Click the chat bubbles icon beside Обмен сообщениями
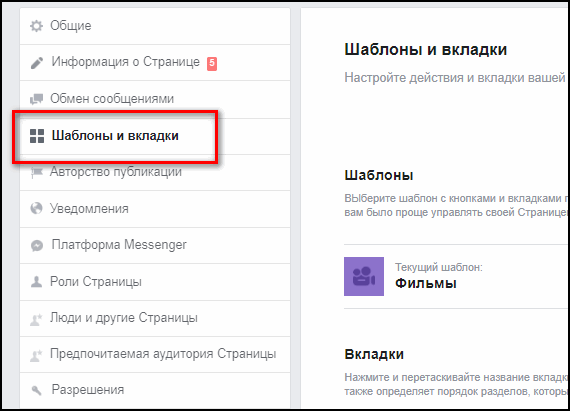The height and width of the screenshot is (411, 570). (x=36, y=99)
